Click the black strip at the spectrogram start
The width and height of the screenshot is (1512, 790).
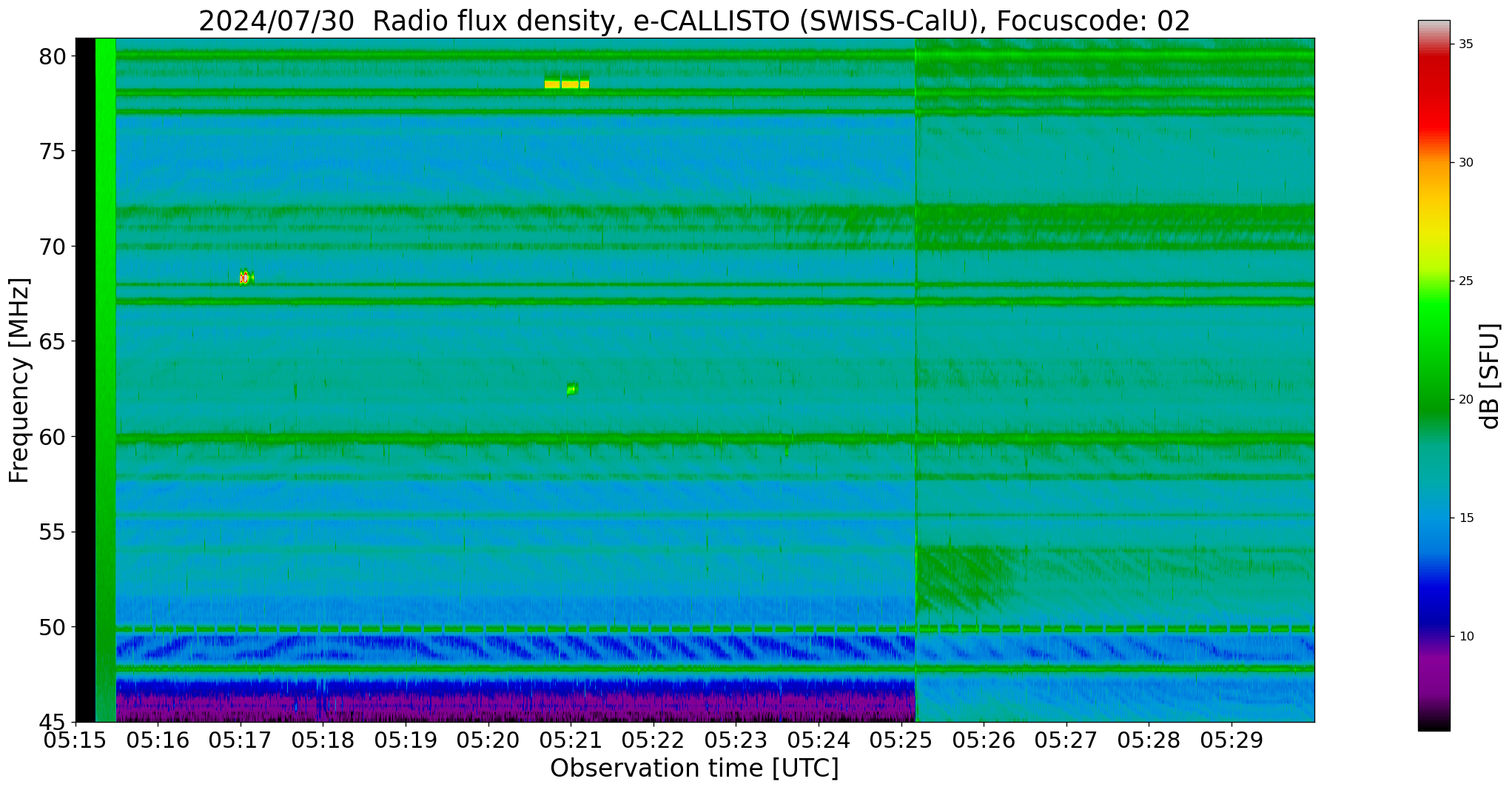[85, 380]
